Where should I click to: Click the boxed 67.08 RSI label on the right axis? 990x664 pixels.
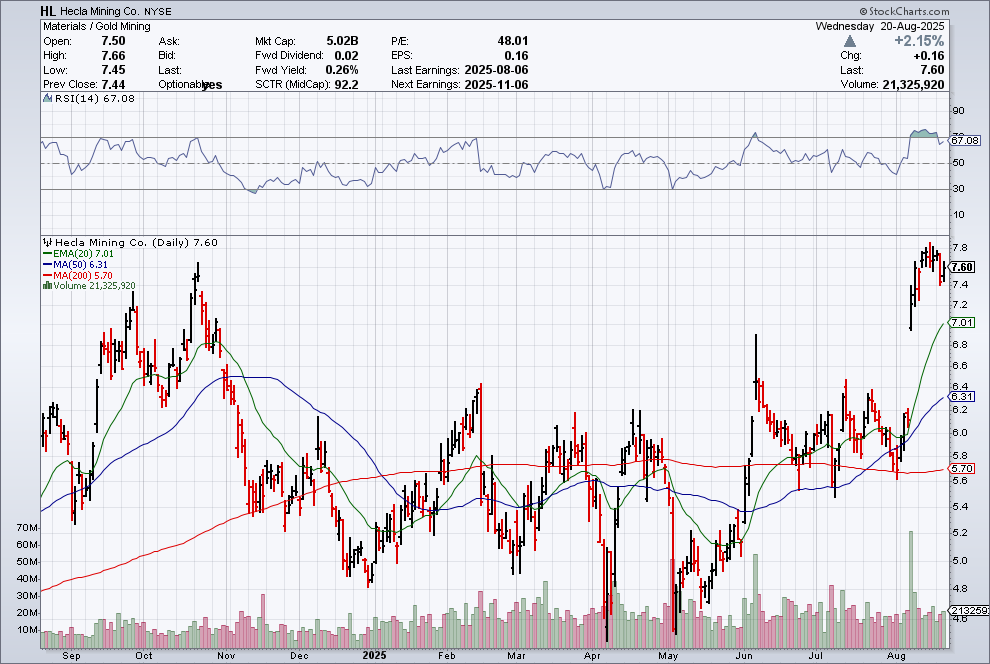[x=965, y=140]
